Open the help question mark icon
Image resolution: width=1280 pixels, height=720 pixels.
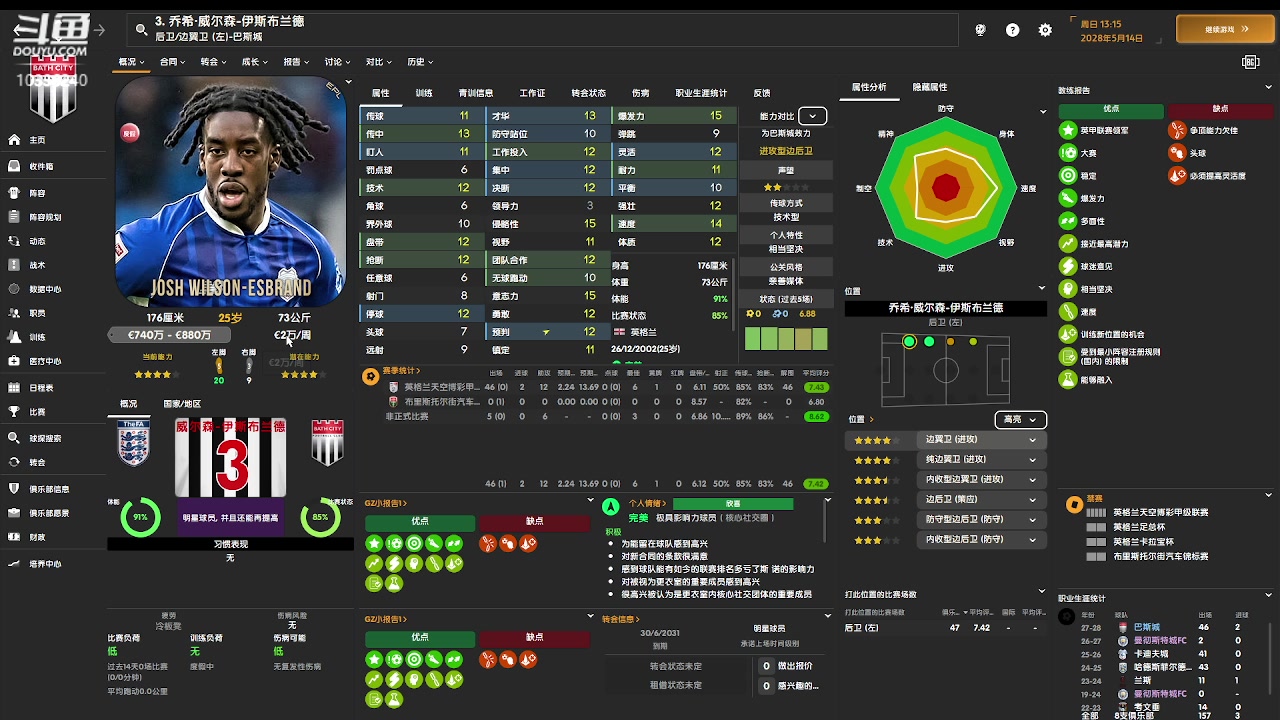pyautogui.click(x=1013, y=30)
